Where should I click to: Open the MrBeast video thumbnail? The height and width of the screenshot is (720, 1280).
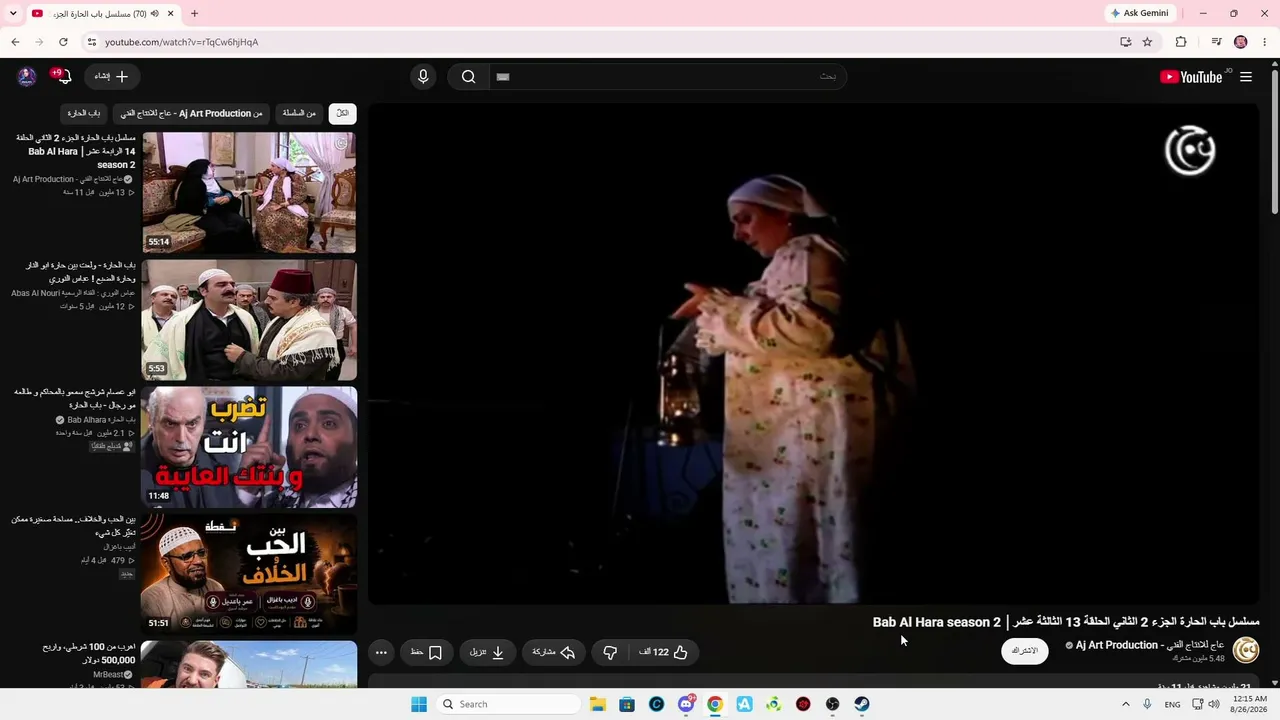click(249, 664)
